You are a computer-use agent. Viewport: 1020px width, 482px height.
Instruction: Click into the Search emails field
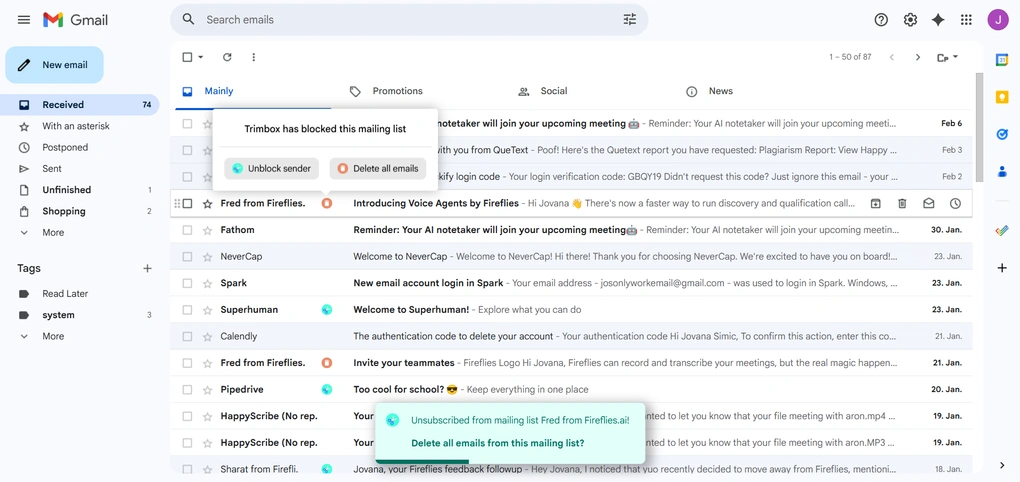pos(410,20)
